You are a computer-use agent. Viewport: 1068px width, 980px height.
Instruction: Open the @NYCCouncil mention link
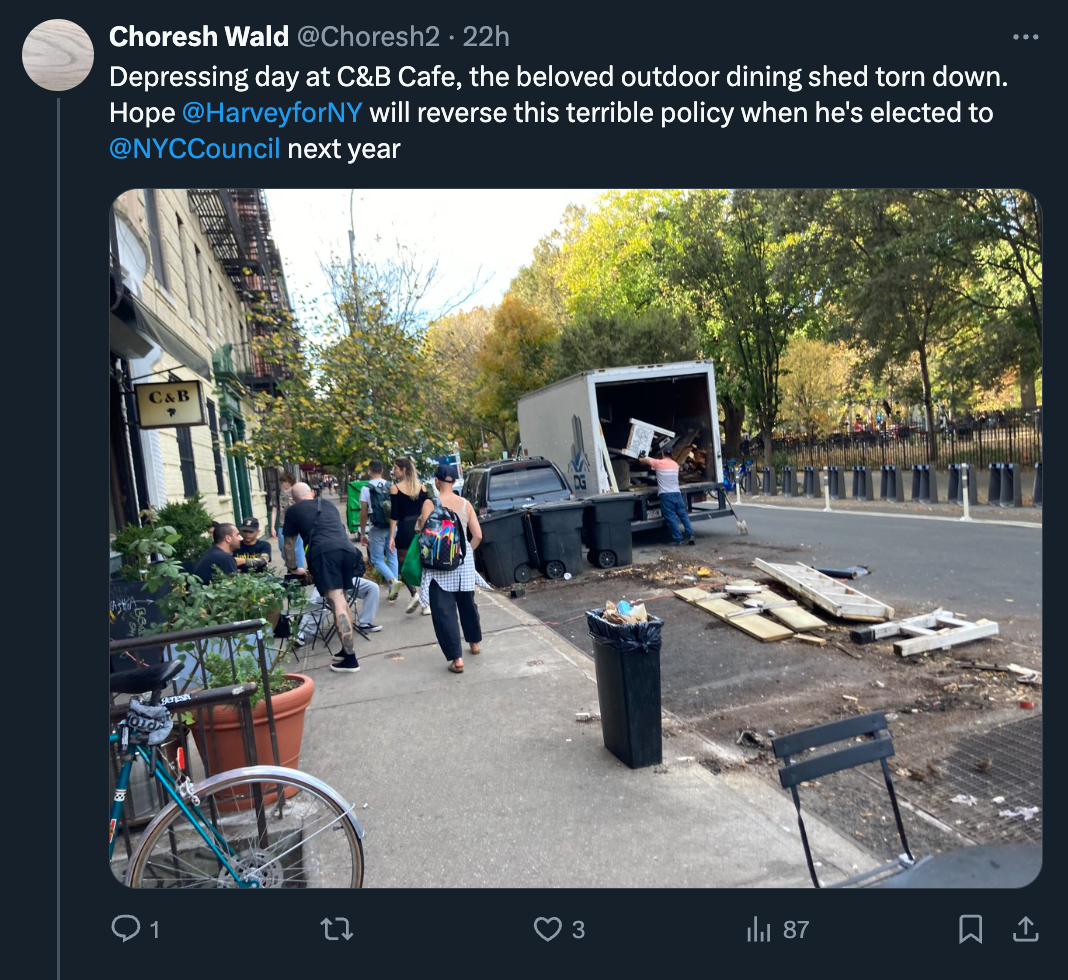click(x=194, y=149)
